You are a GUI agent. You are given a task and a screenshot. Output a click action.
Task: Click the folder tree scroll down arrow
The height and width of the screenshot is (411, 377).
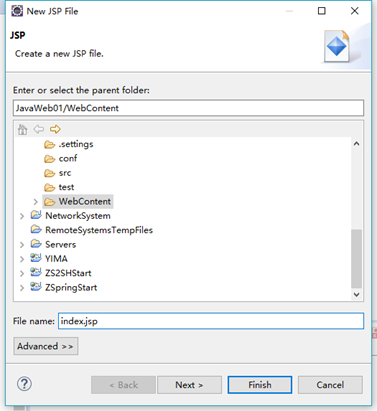pyautogui.click(x=356, y=294)
